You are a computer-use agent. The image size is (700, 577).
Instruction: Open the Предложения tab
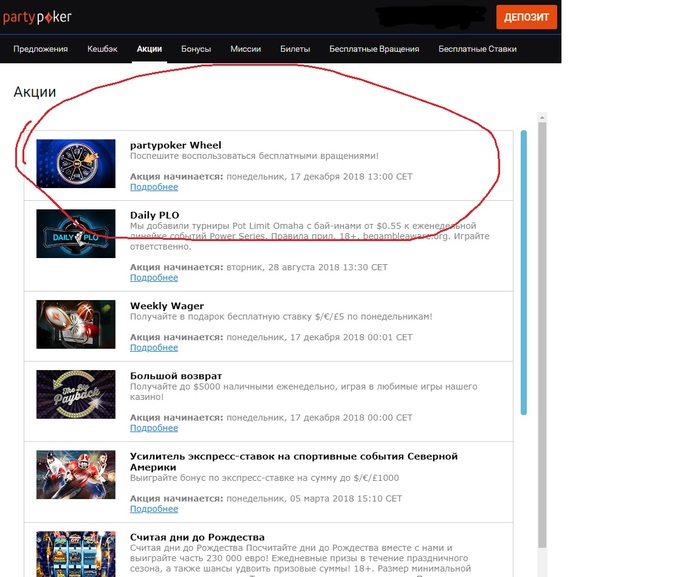[41, 49]
